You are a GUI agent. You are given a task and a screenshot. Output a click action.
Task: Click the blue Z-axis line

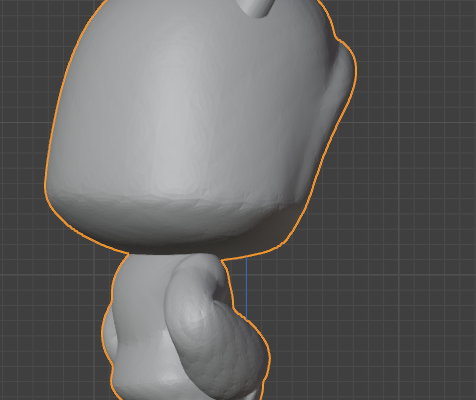pyautogui.click(x=246, y=286)
